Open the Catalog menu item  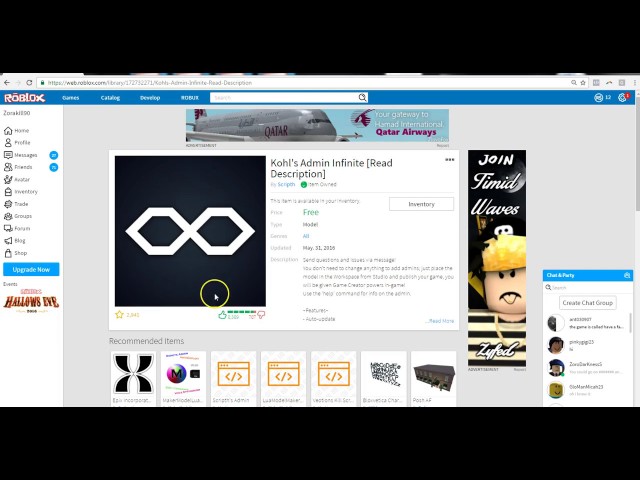(110, 98)
